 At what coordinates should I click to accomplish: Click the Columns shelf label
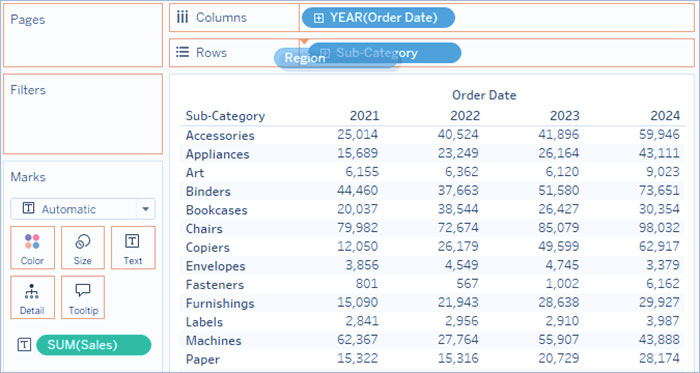pos(221,18)
